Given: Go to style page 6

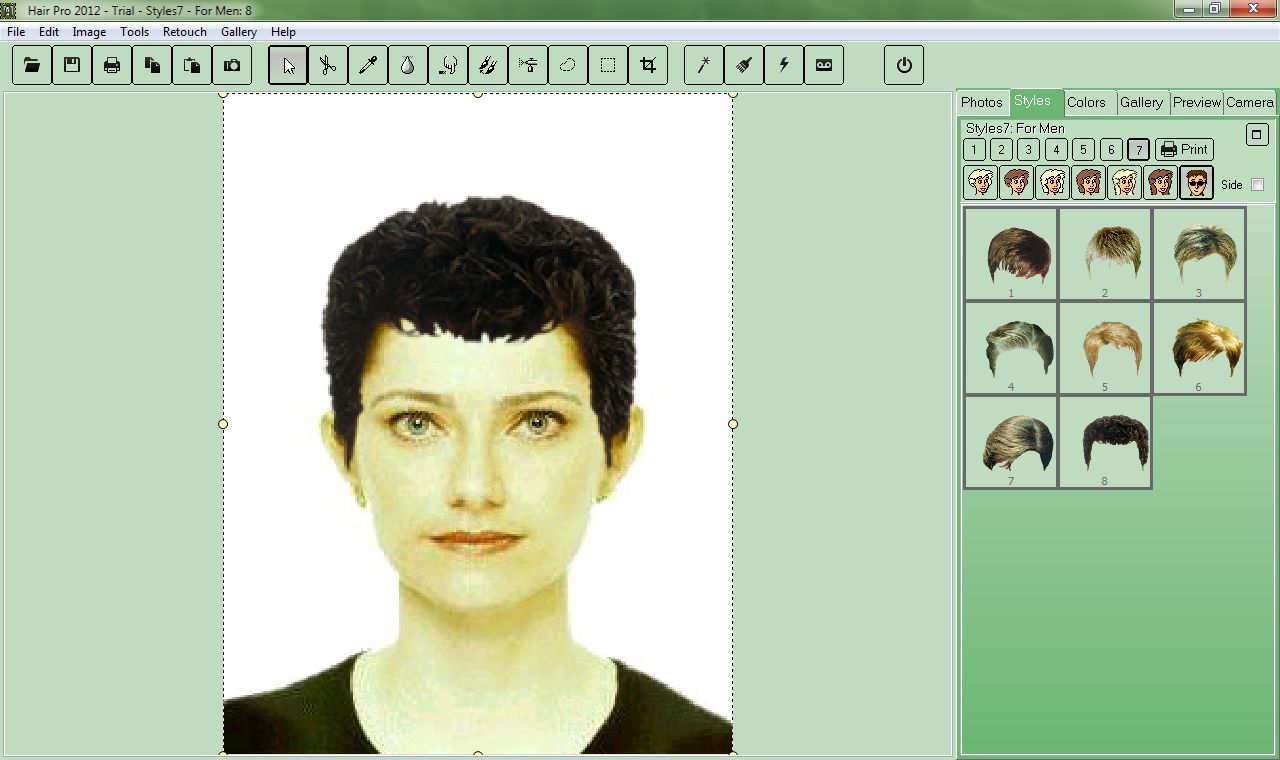Looking at the screenshot, I should coord(1111,150).
